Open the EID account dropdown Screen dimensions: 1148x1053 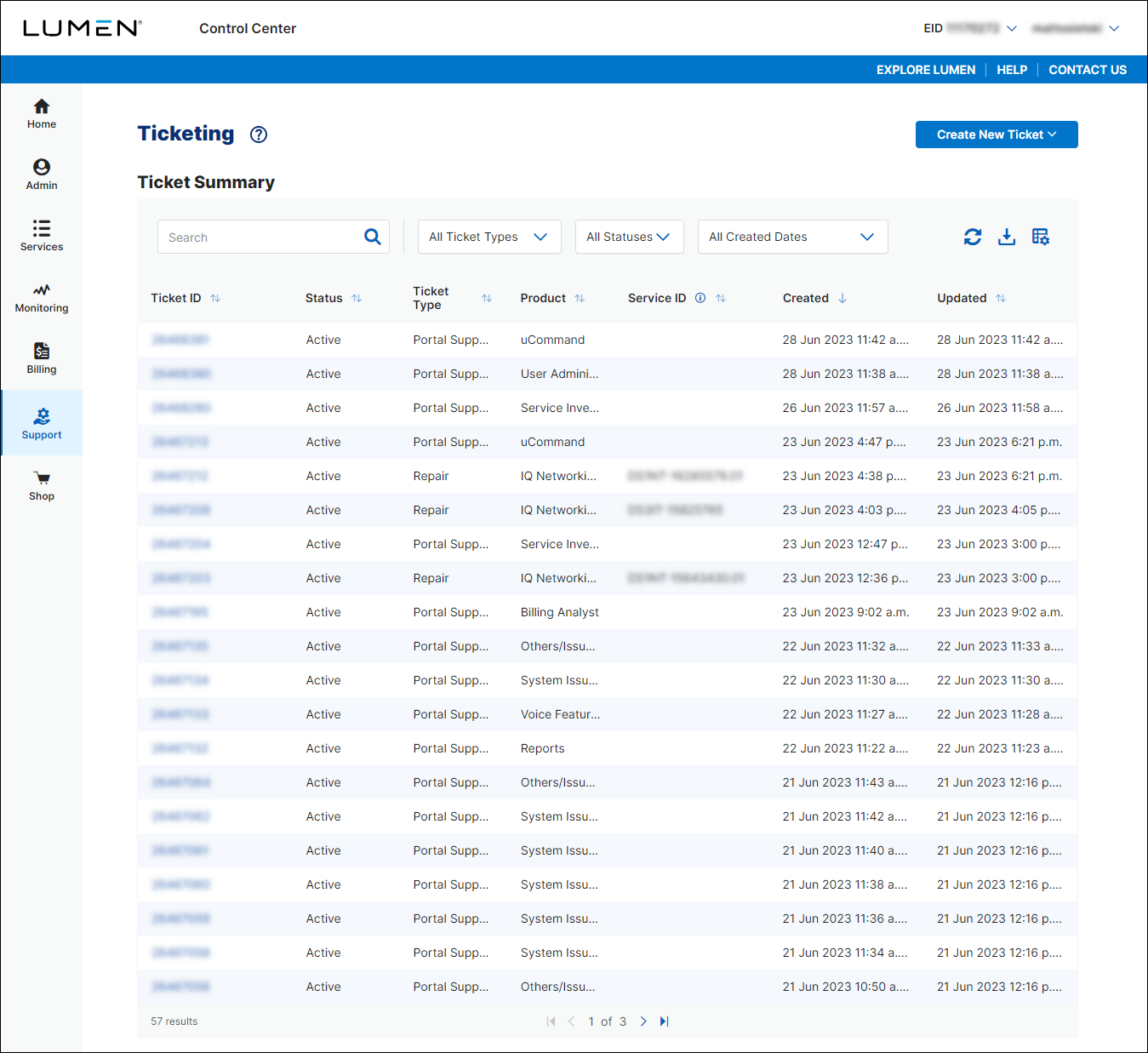tap(970, 28)
